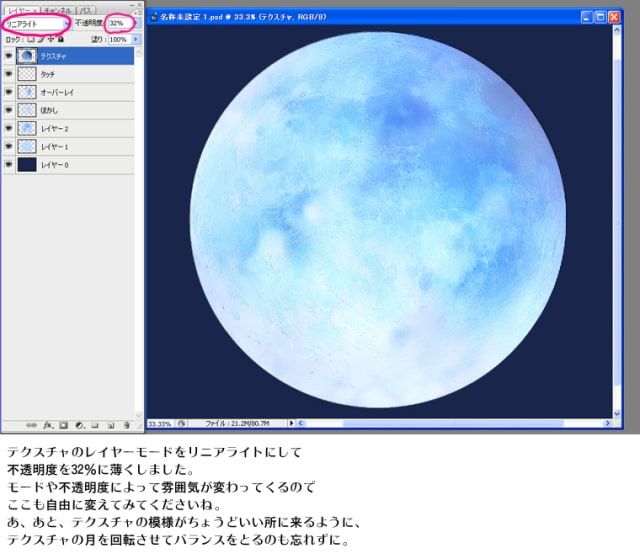Click the new layer icon
This screenshot has width=640, height=559.
pyautogui.click(x=111, y=425)
